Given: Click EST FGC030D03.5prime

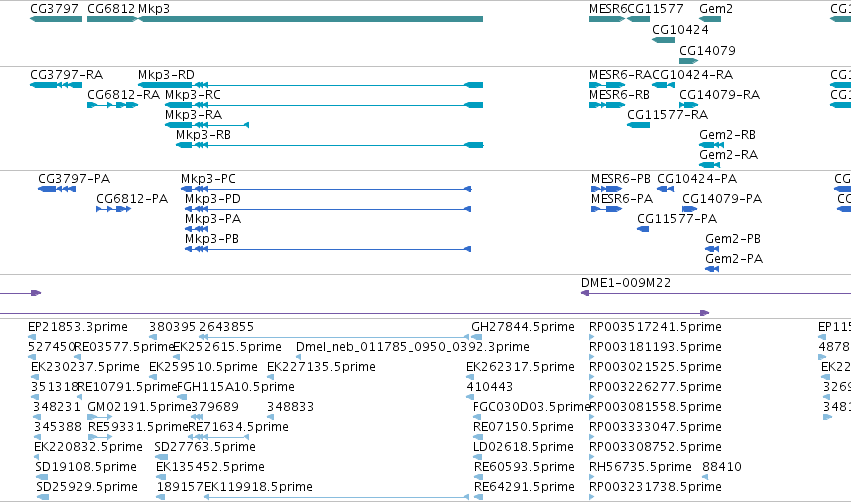Looking at the screenshot, I should point(478,417).
